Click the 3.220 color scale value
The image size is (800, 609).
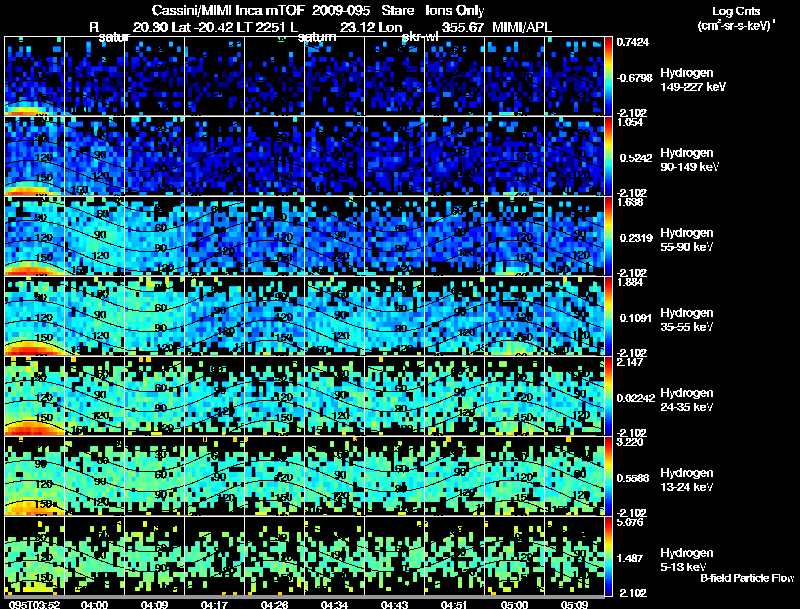point(630,443)
